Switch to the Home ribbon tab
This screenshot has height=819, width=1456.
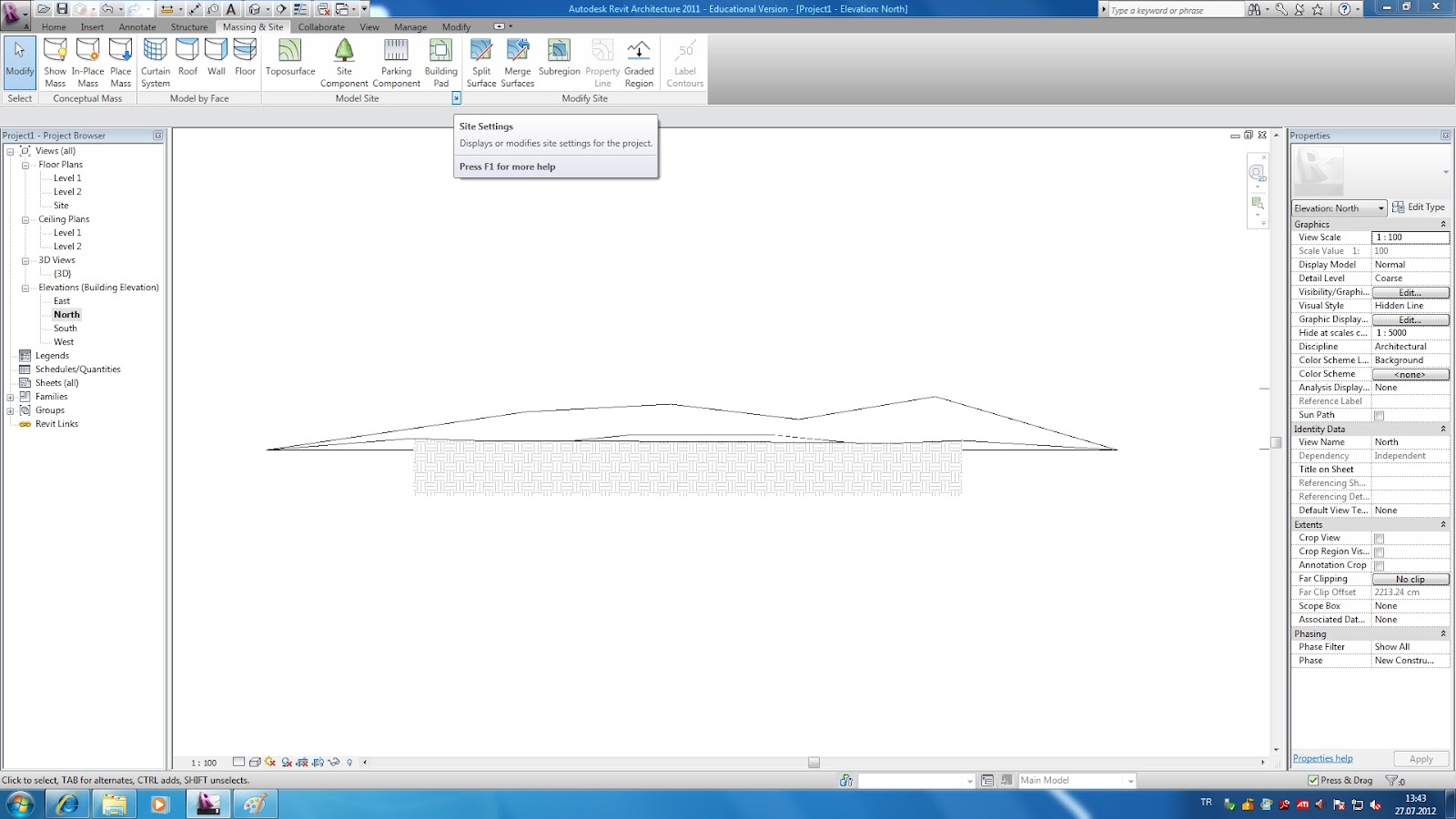point(54,27)
